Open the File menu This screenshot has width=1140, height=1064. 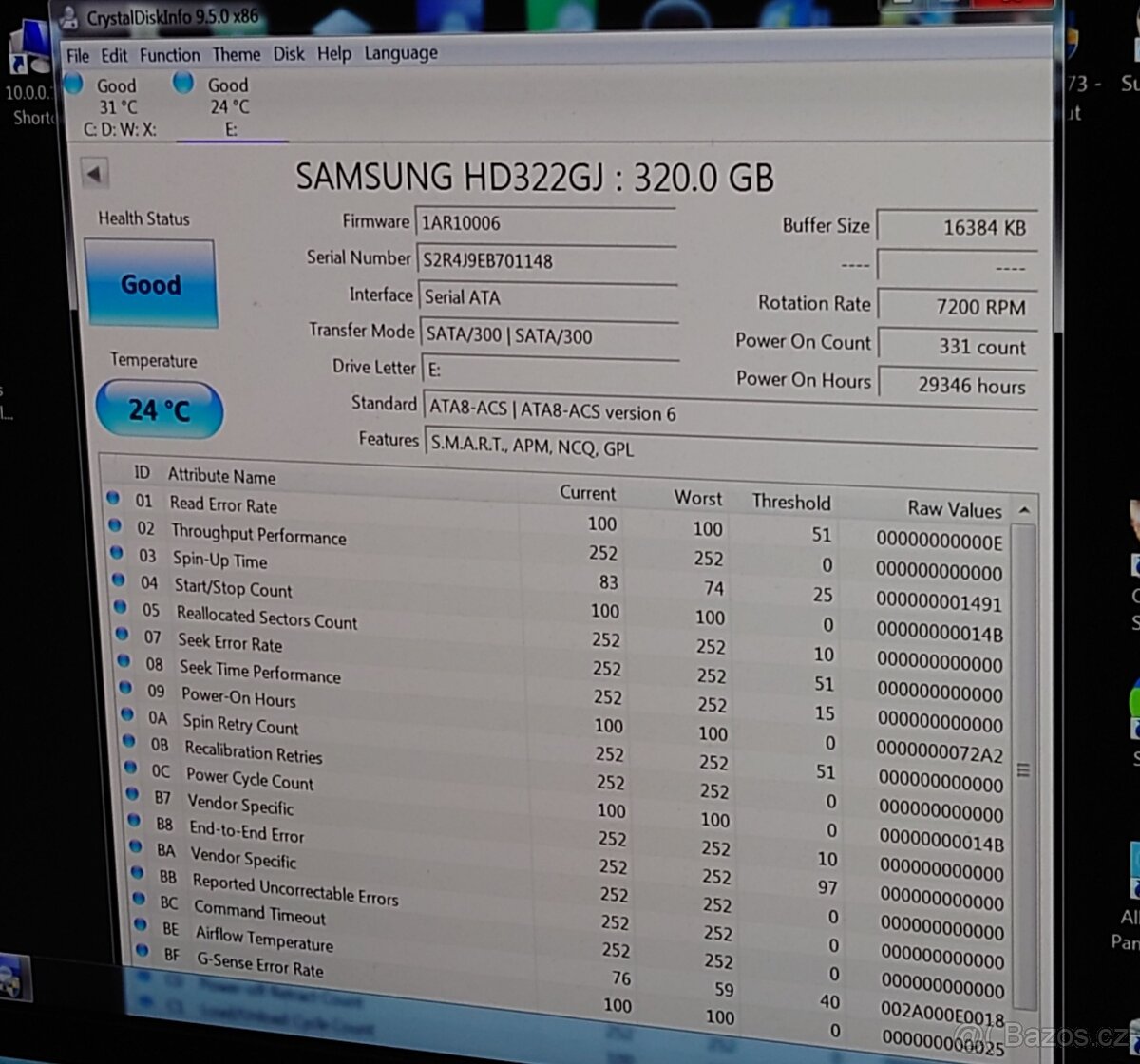point(78,55)
